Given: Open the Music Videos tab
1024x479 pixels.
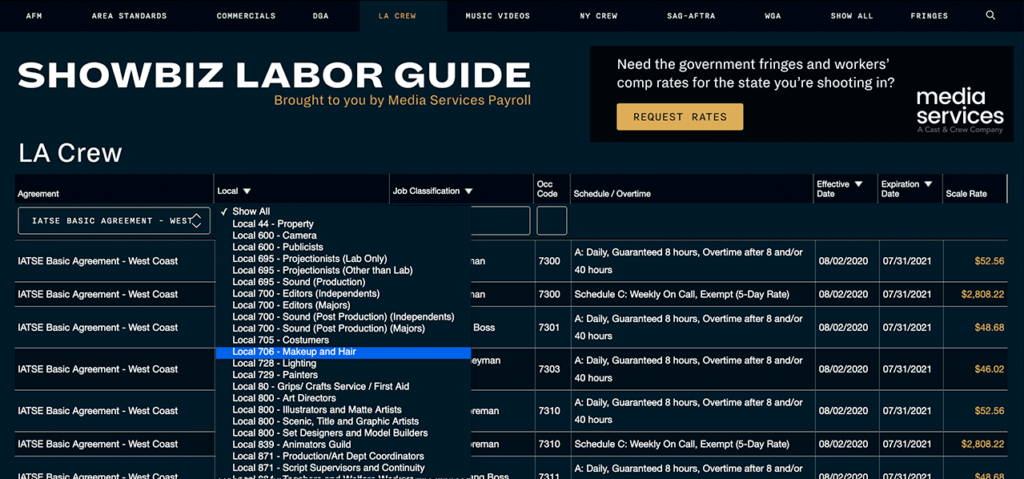Looking at the screenshot, I should tap(498, 16).
